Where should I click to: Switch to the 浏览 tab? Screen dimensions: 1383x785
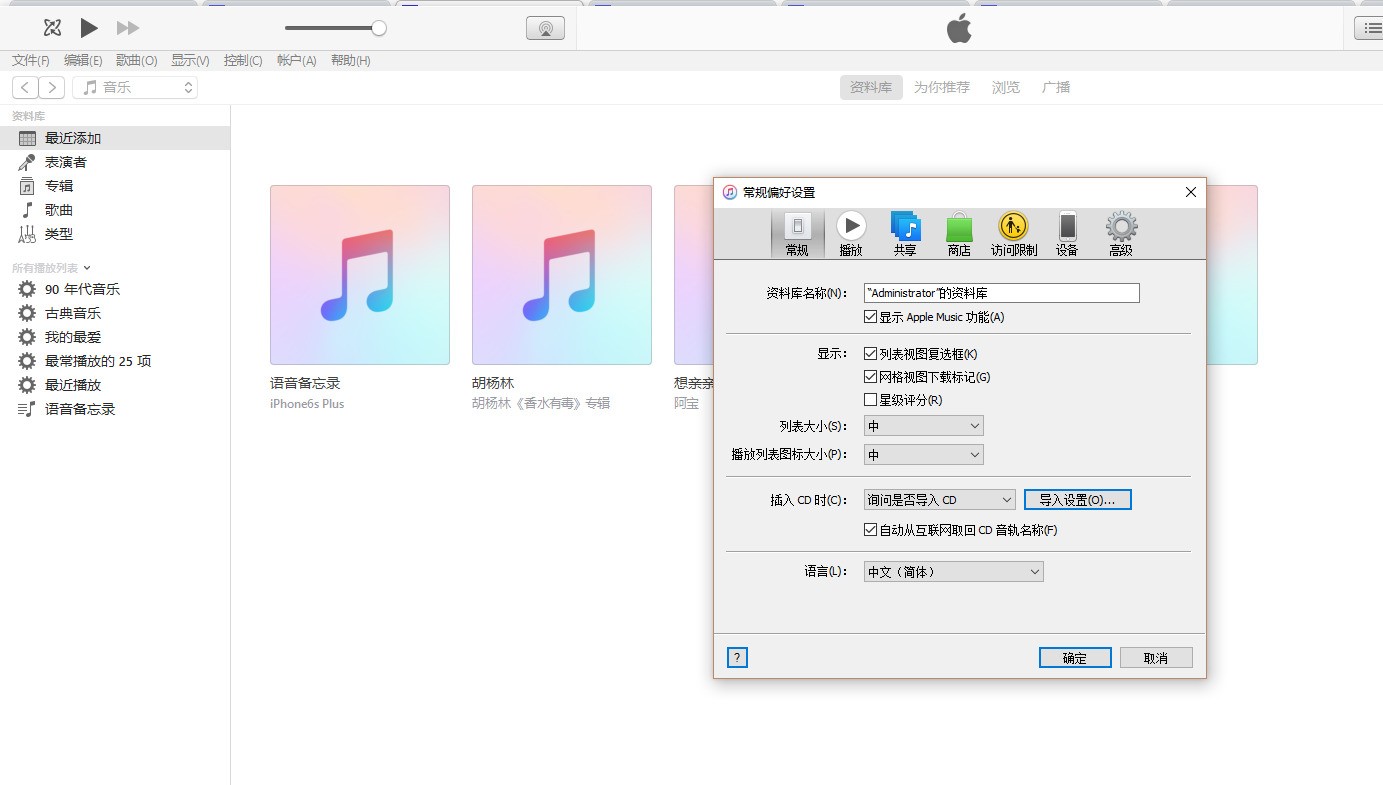[1006, 87]
